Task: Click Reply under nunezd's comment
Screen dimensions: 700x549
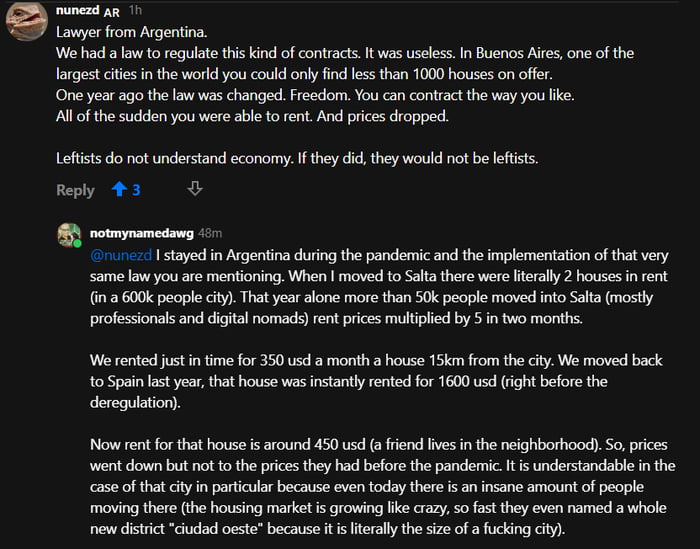Action: (75, 190)
